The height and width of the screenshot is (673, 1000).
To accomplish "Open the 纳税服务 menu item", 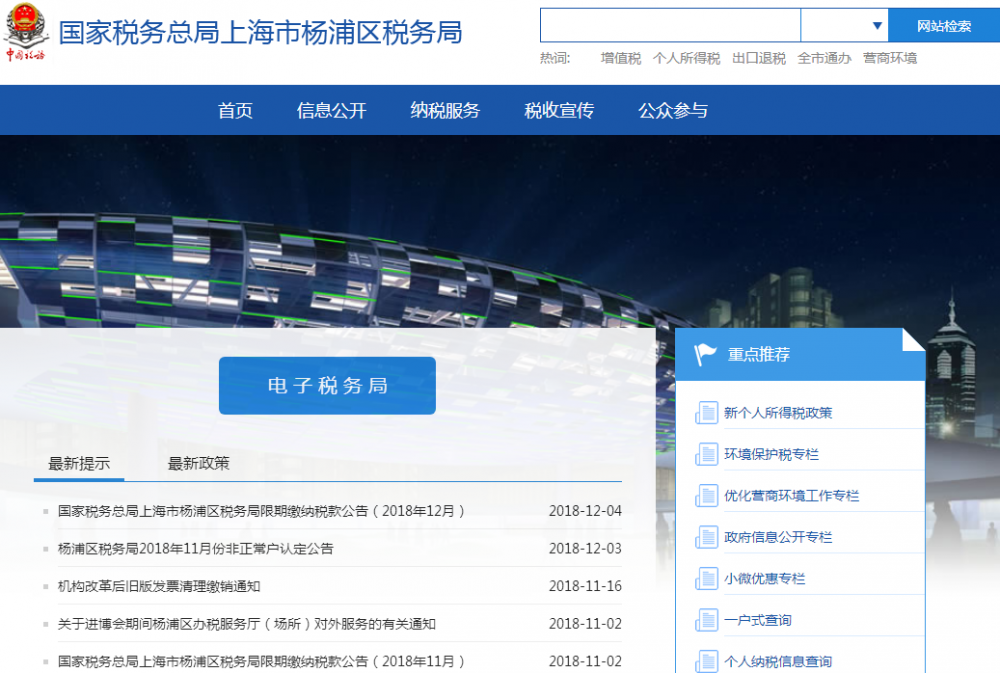I will click(x=444, y=110).
